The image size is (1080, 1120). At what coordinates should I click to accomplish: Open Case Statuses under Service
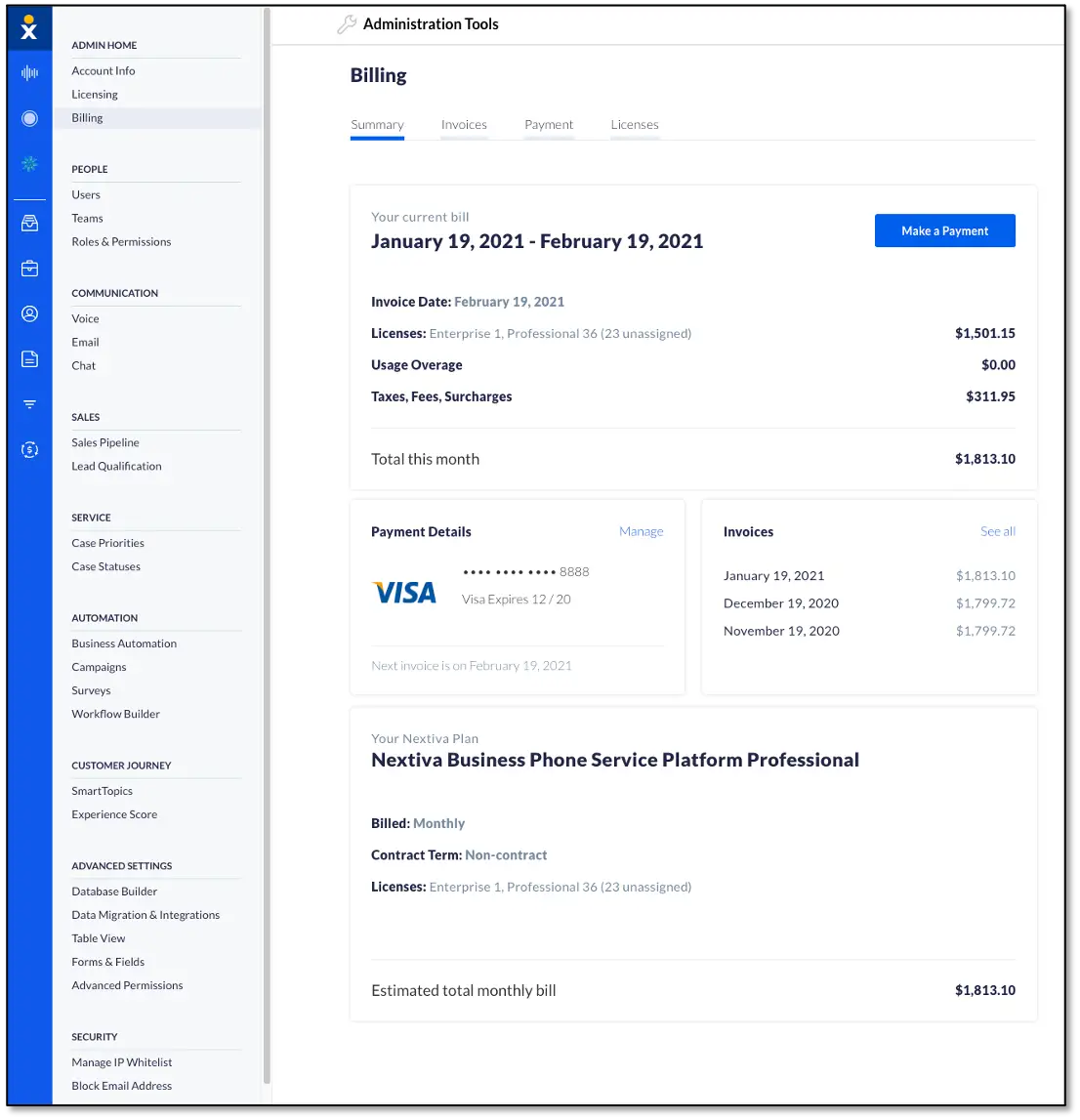tap(105, 566)
